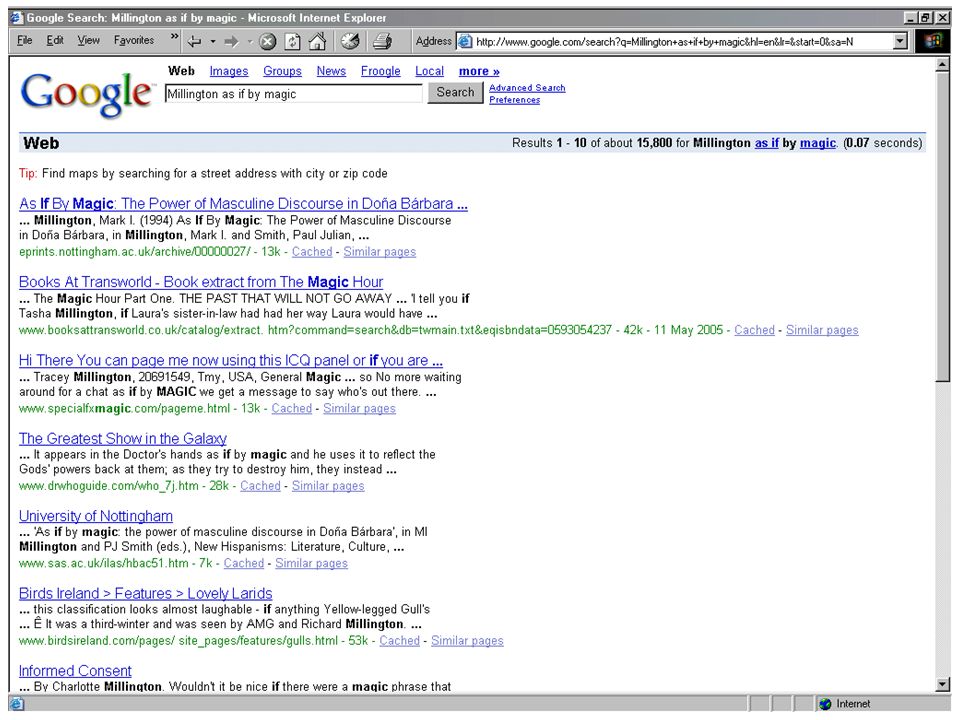Open the 'more »' search options link
The image size is (960, 720).
[x=479, y=71]
